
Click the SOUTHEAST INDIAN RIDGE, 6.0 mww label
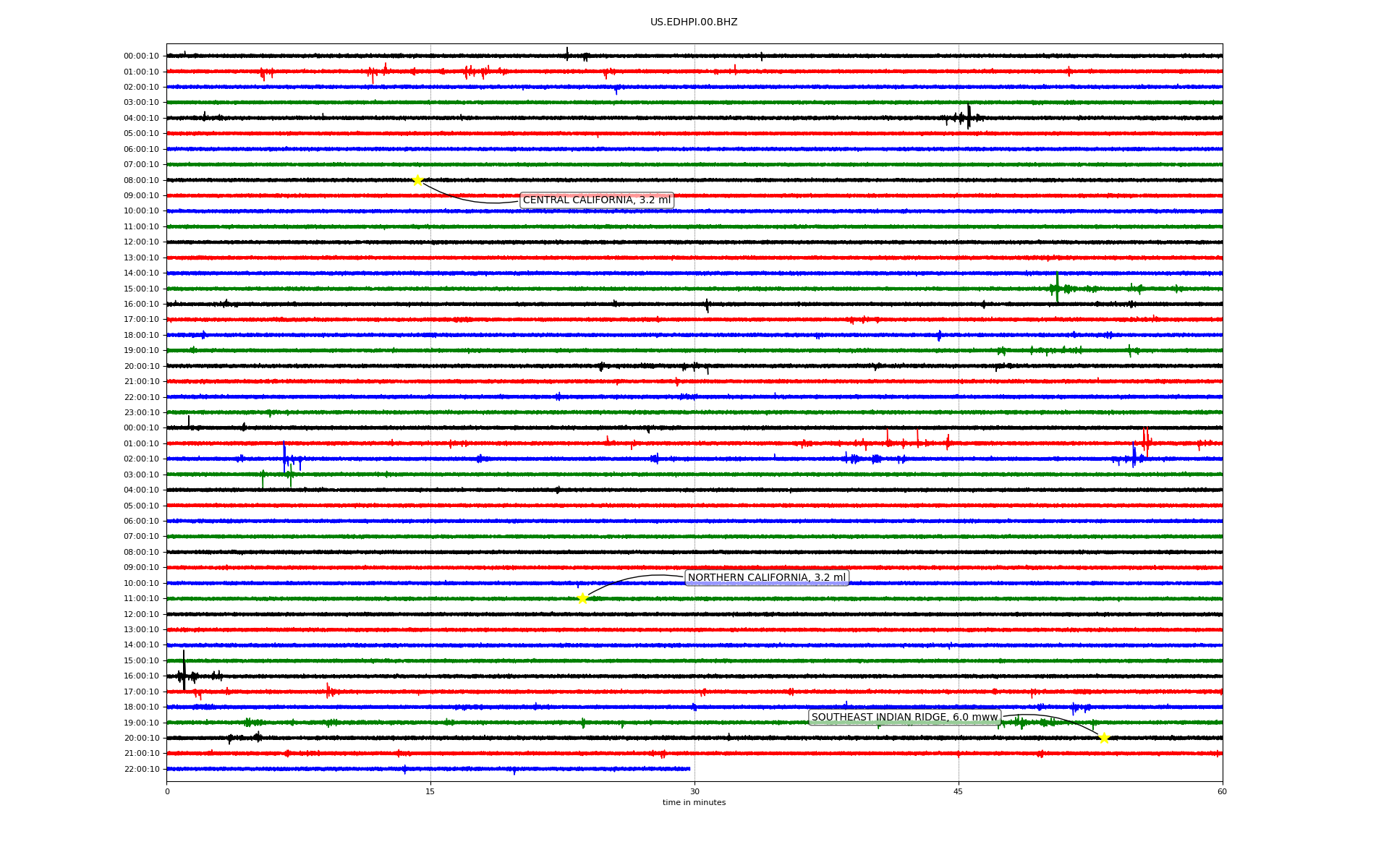point(904,718)
